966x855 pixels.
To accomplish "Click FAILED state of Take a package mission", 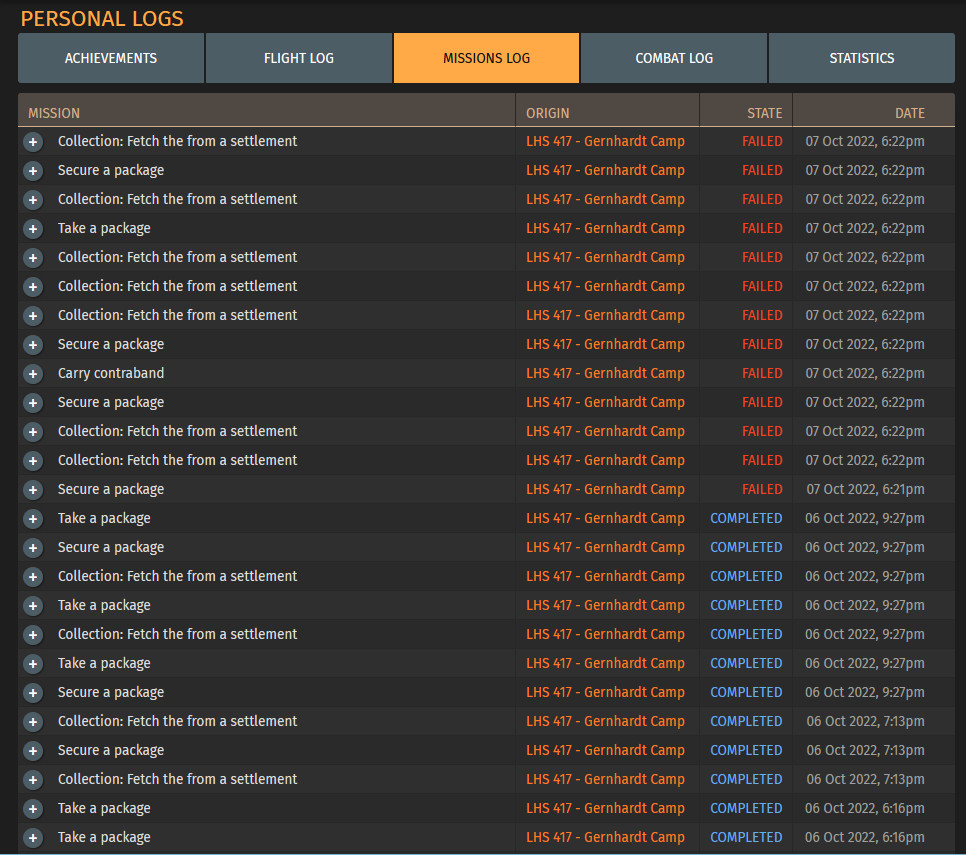I will point(762,228).
